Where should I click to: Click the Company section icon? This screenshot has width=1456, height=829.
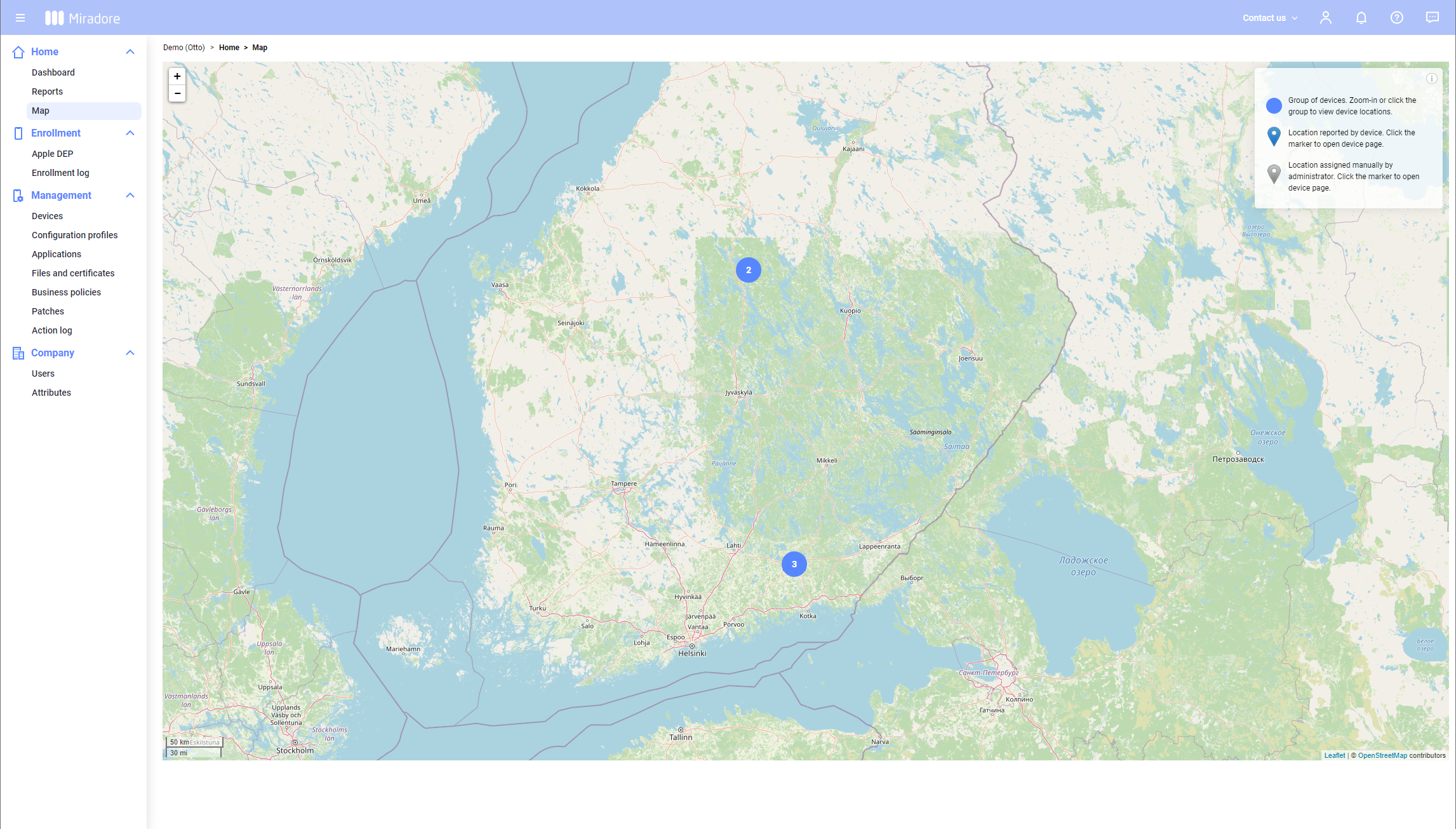point(17,352)
